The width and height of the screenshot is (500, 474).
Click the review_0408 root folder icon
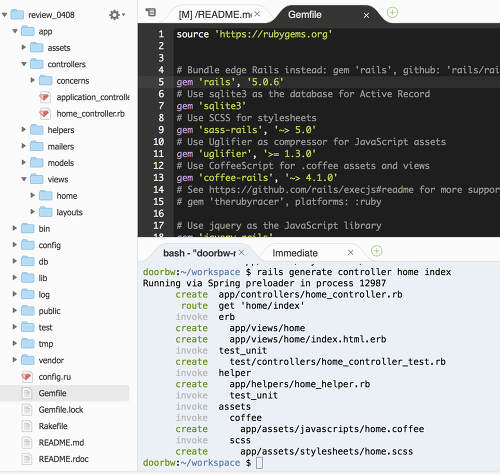point(17,15)
